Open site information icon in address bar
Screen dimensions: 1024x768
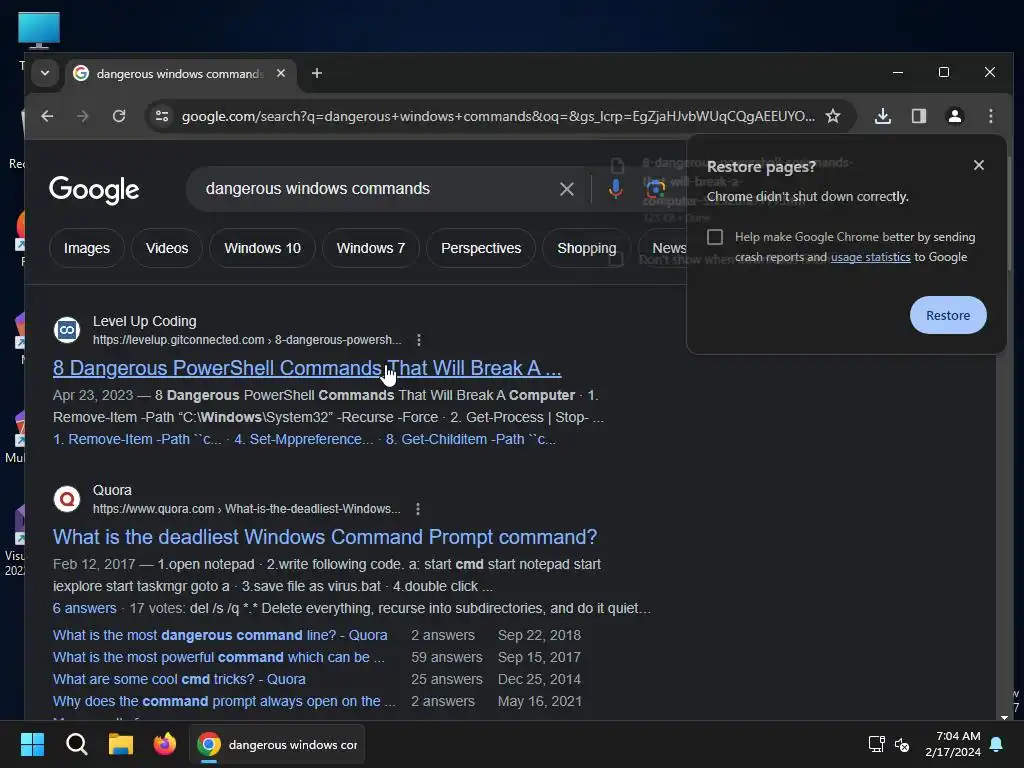[161, 116]
